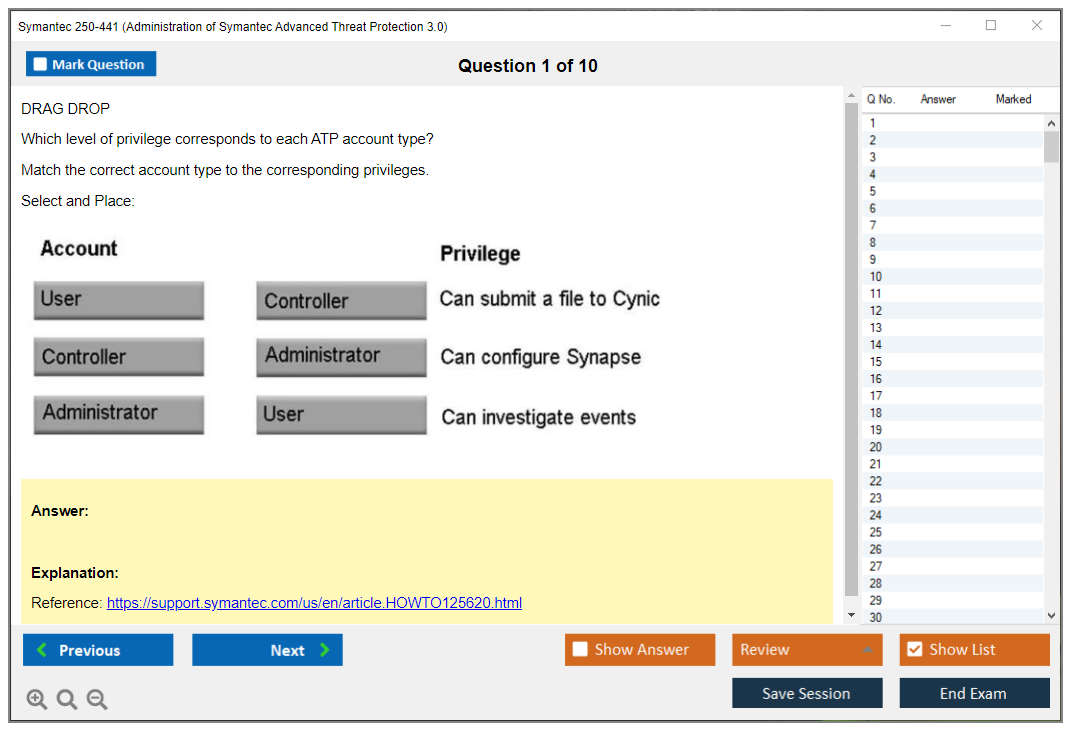Select question 10 in the question list
1075x735 pixels.
[876, 276]
